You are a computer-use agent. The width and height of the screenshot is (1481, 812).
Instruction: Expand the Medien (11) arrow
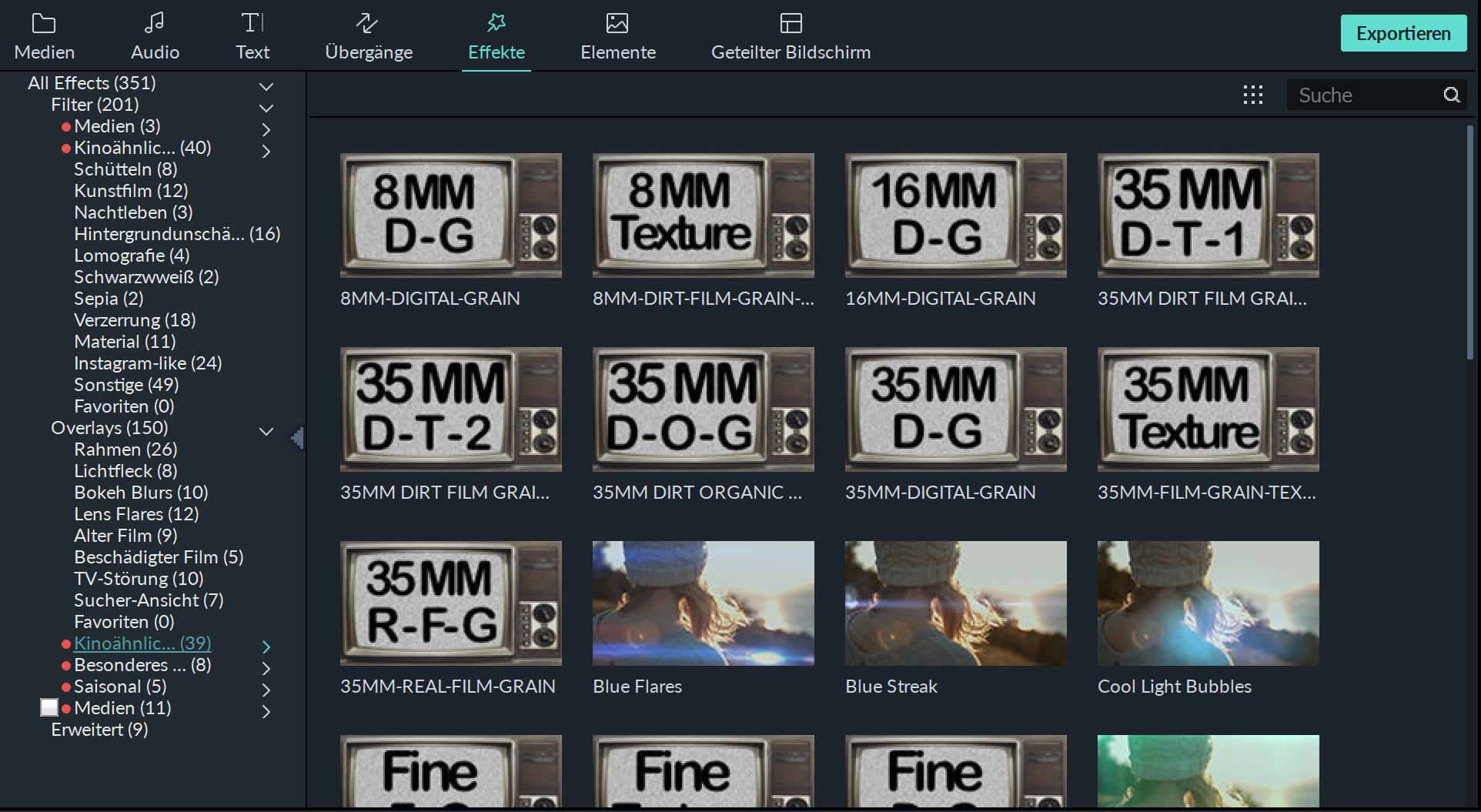(266, 711)
